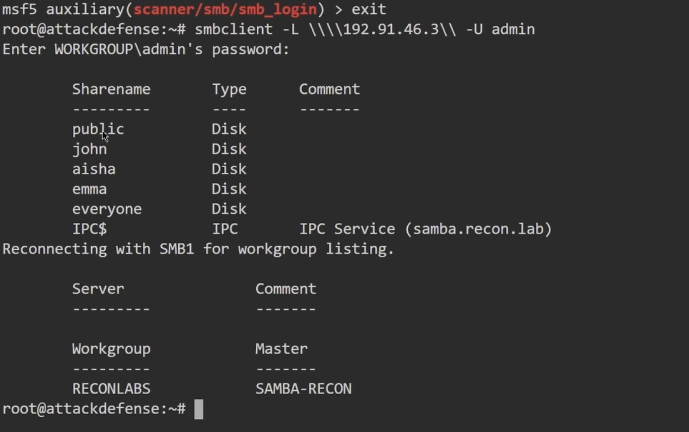Click the 'Workgroup' column header
Screen dimensions: 689x432
pos(111,349)
